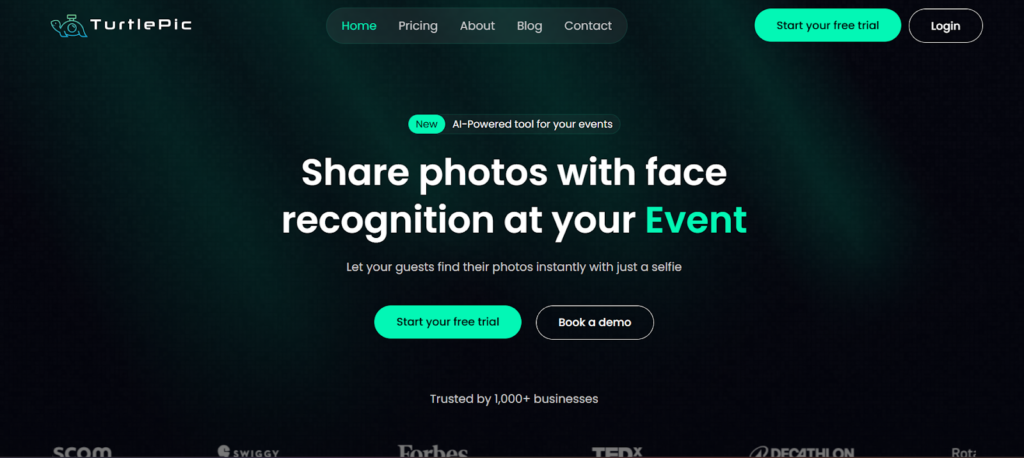This screenshot has height=458, width=1024.
Task: Visit the Blog section
Action: [530, 26]
